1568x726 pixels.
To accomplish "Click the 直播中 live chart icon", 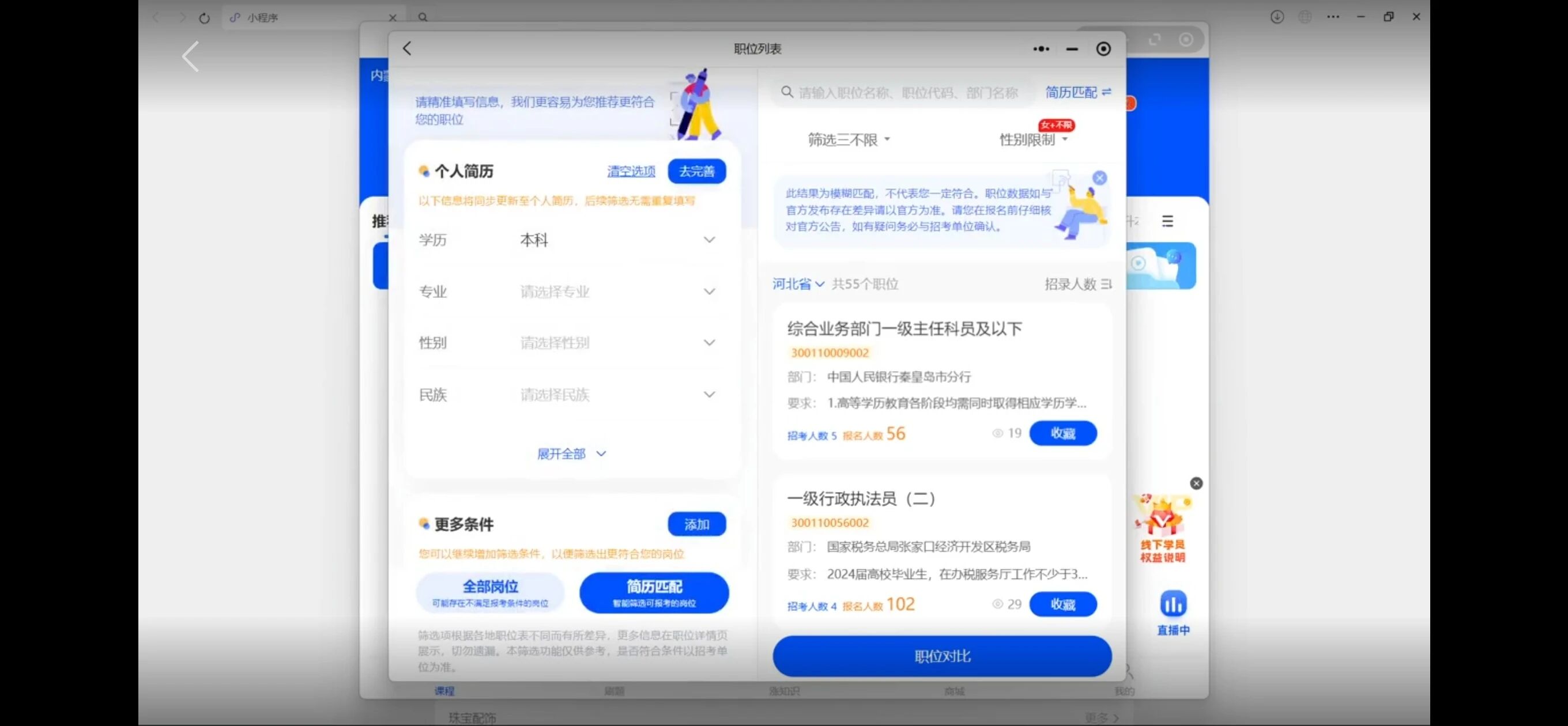I will click(1173, 604).
